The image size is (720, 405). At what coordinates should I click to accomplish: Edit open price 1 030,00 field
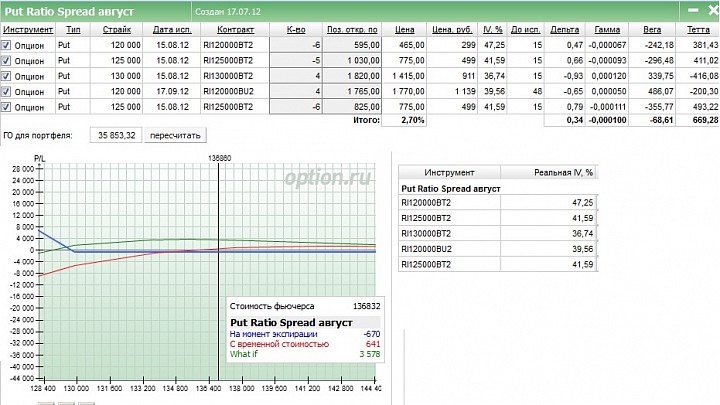pyautogui.click(x=352, y=61)
